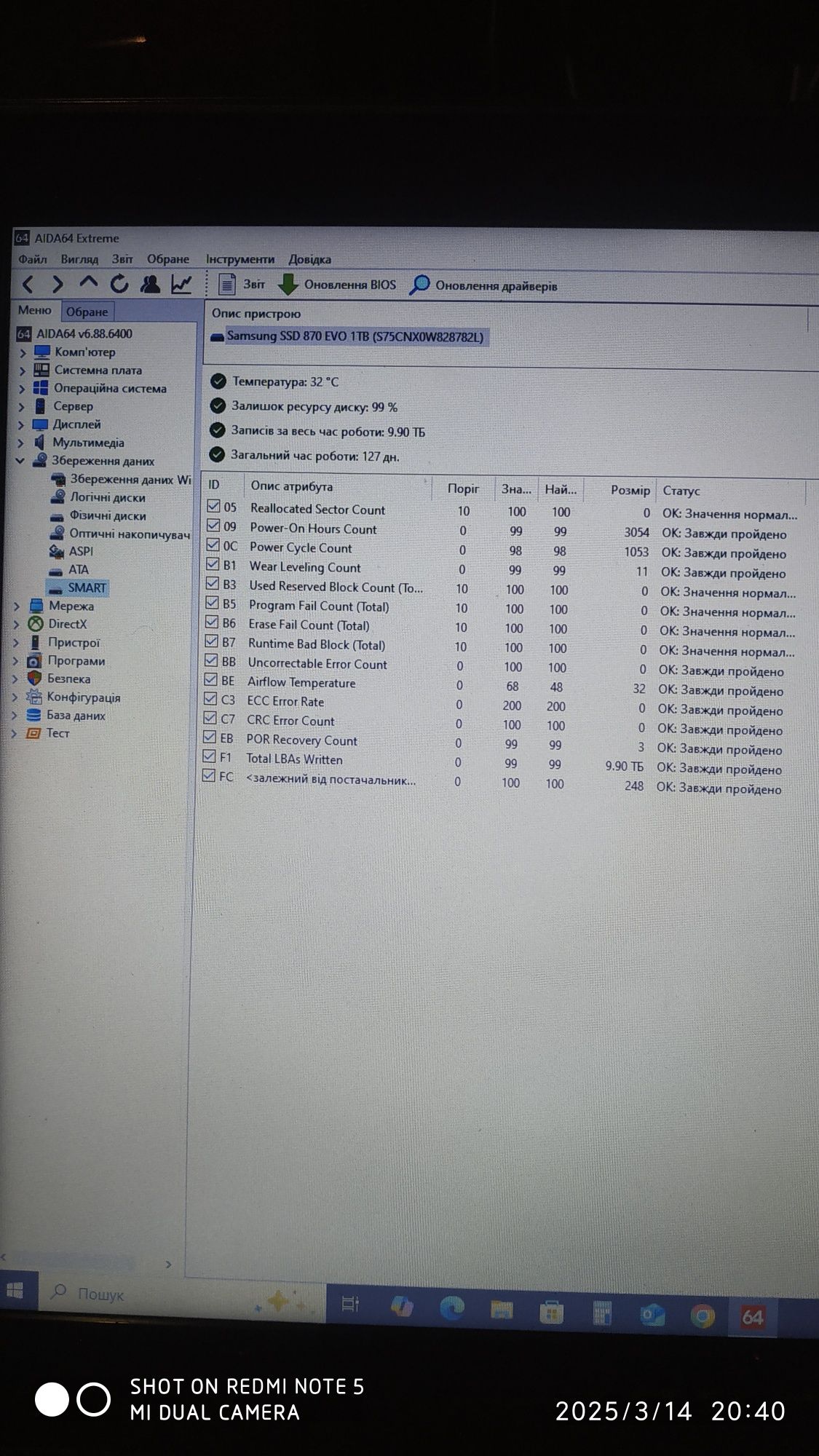Select the SMART tree item
819x1456 pixels.
tap(78, 587)
